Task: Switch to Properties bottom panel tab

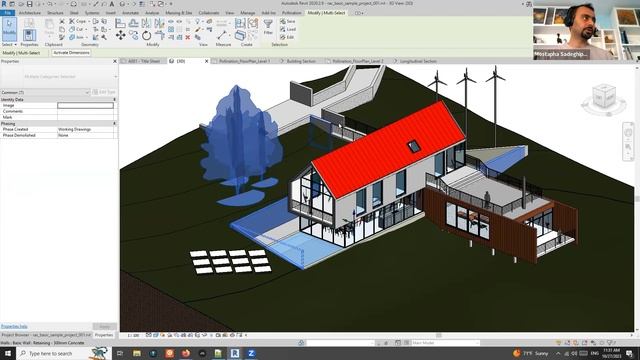Action: 104,335
